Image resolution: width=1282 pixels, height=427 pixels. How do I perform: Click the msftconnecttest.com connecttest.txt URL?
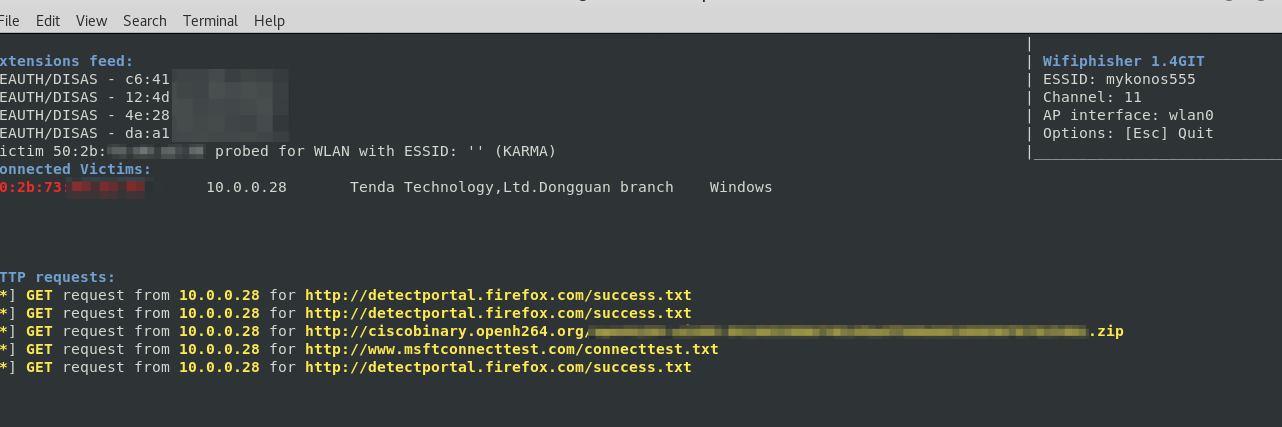click(511, 349)
